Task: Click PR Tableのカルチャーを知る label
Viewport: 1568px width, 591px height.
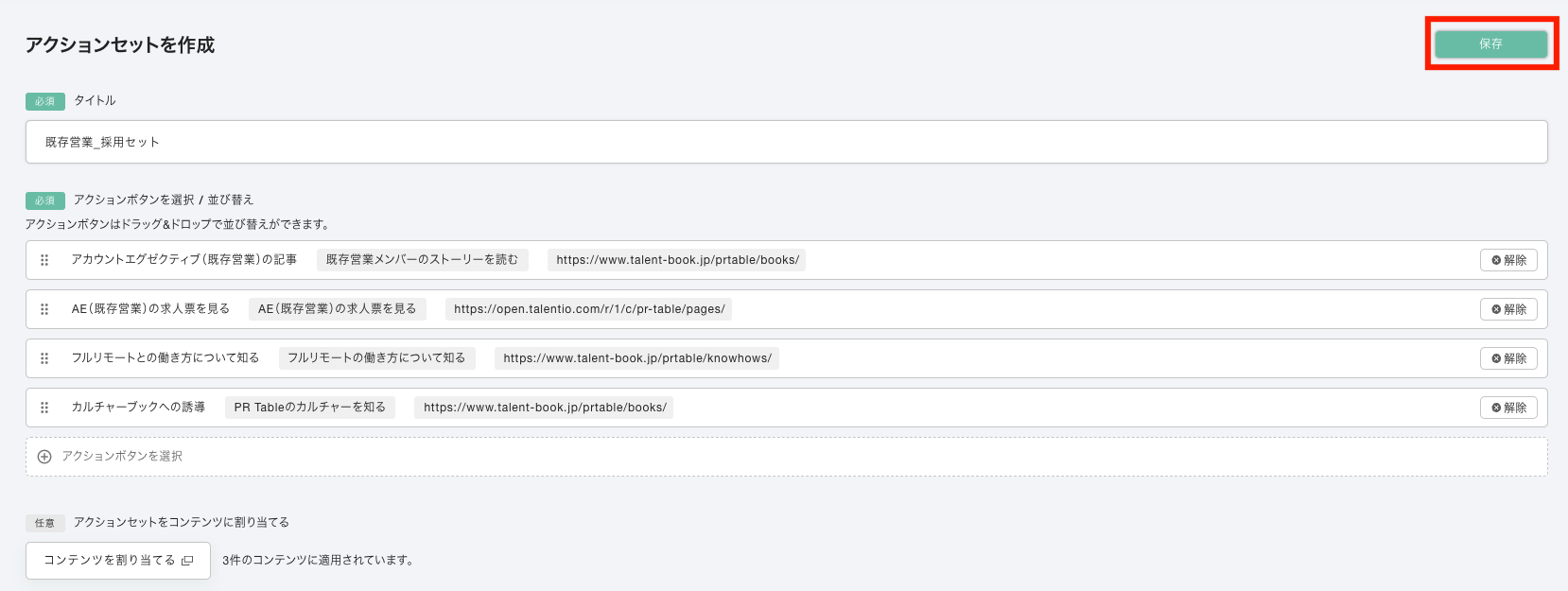Action: click(x=310, y=408)
